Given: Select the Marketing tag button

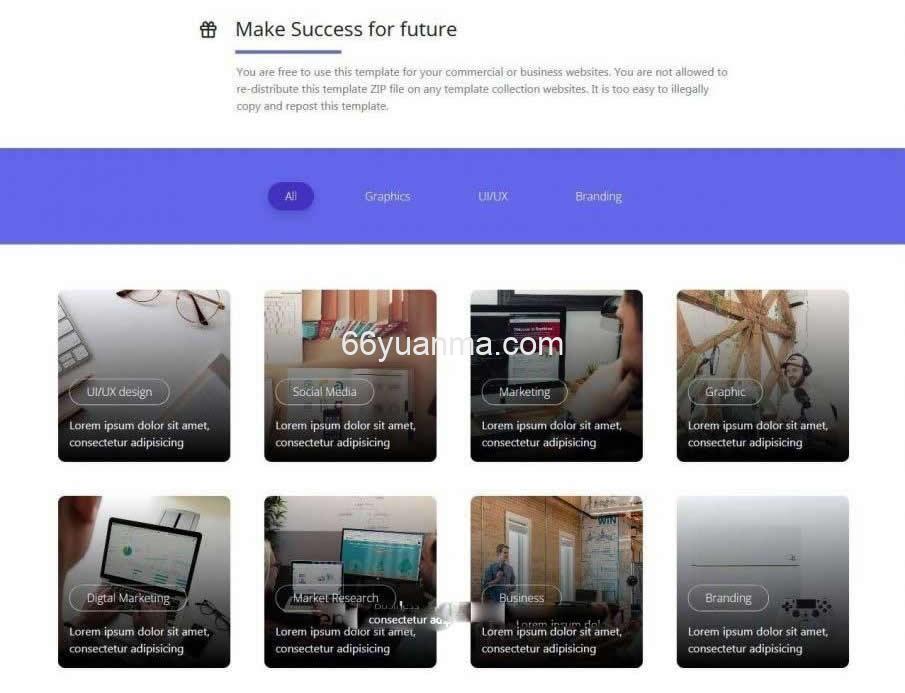Looking at the screenshot, I should point(525,392).
